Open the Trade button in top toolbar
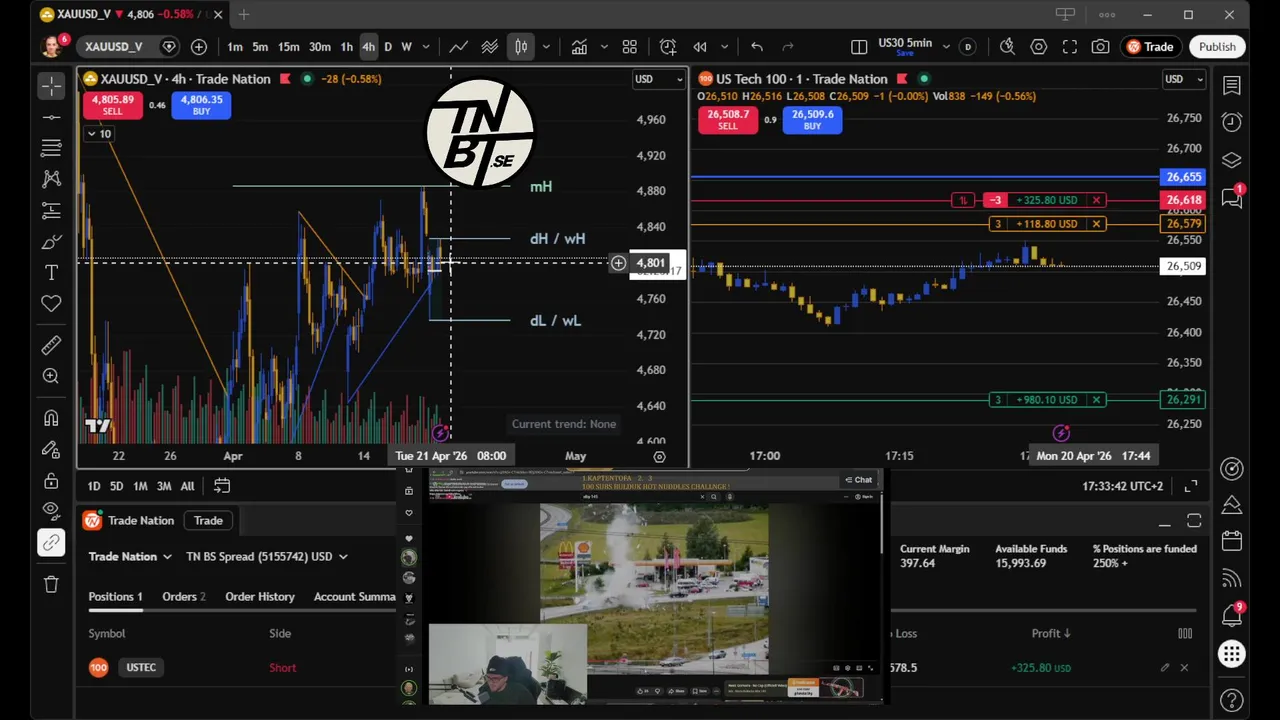This screenshot has height=720, width=1280. [1150, 47]
